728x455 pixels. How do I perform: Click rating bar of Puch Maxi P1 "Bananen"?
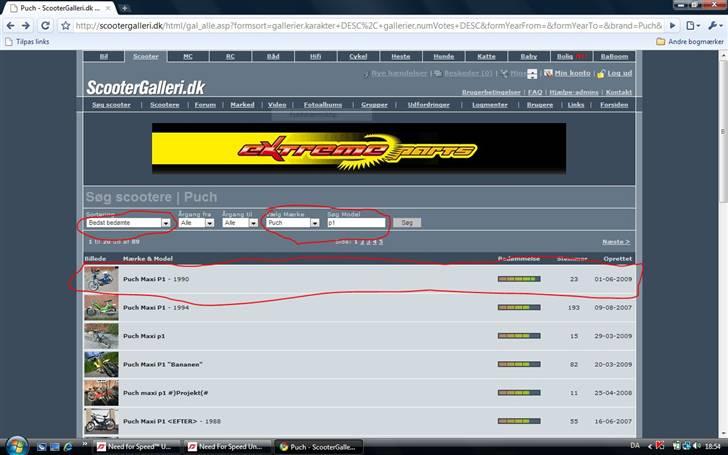[x=519, y=364]
